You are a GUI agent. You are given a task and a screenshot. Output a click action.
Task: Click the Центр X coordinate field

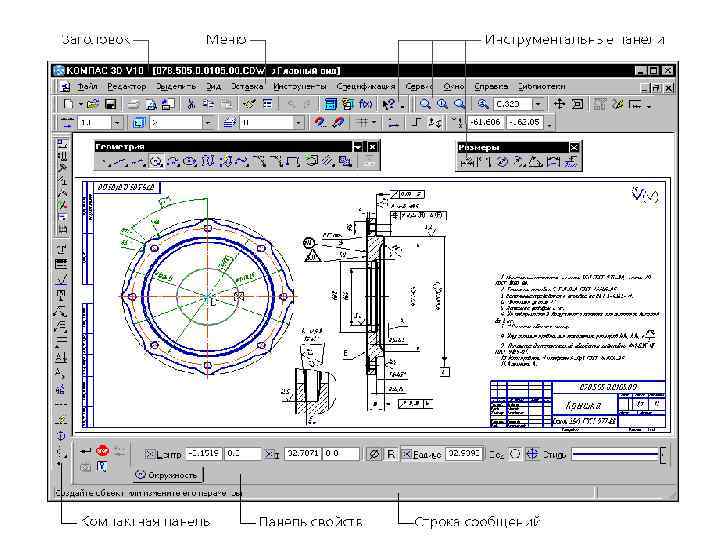coord(204,453)
